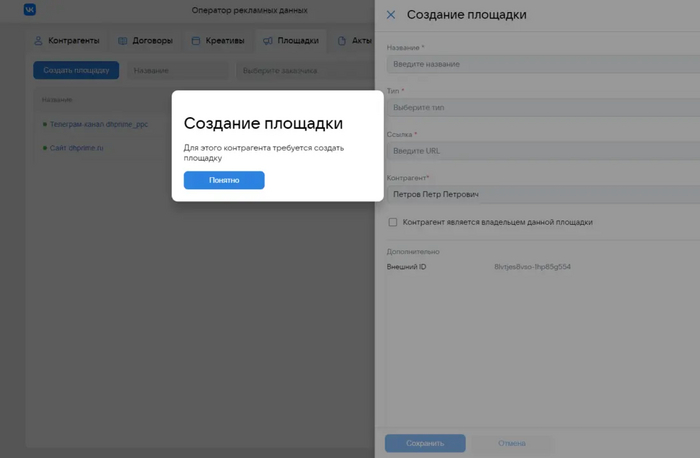Close the Создание площадки side panel
Viewport: 700px width, 458px height.
click(391, 15)
